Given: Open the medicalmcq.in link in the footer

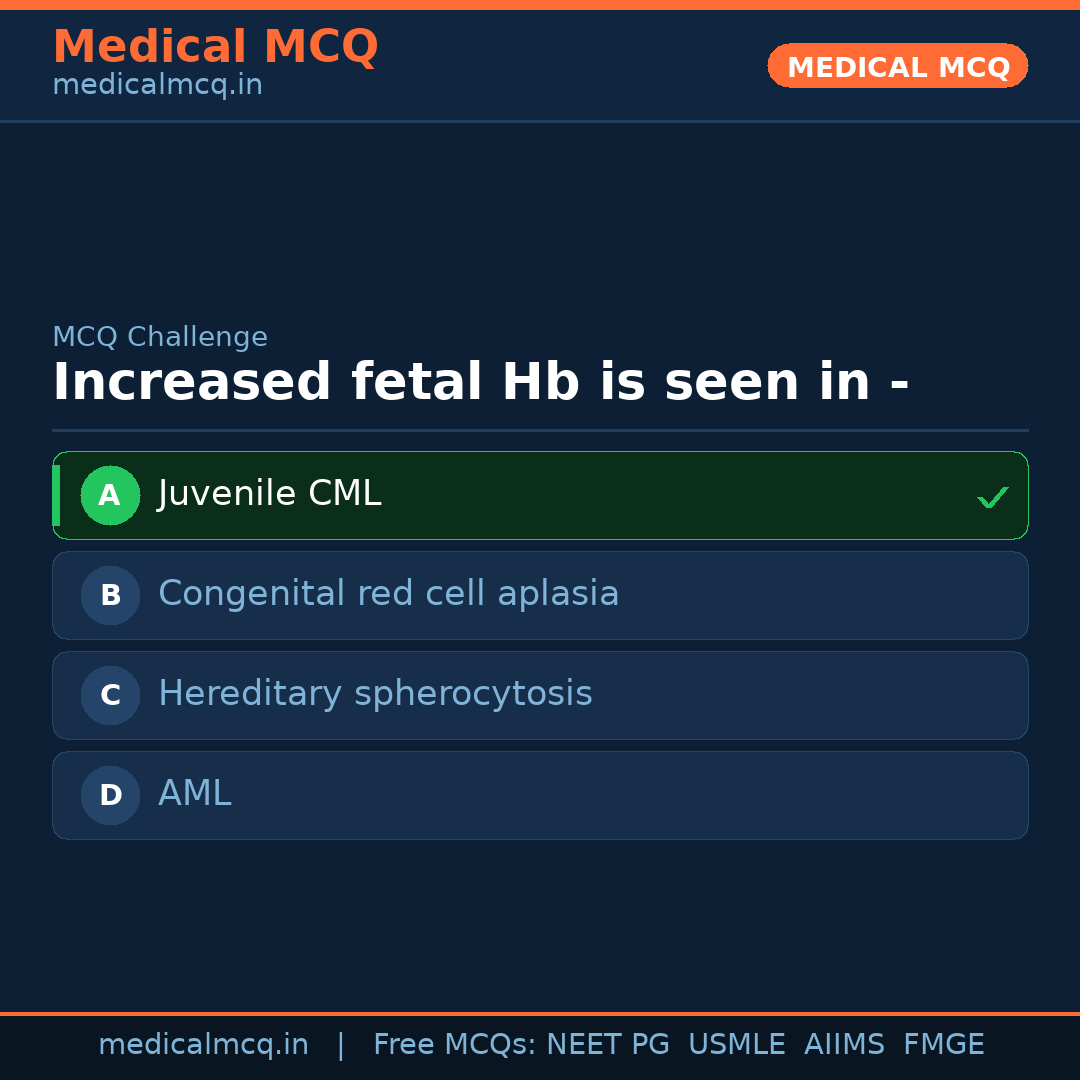Looking at the screenshot, I should pyautogui.click(x=203, y=1045).
